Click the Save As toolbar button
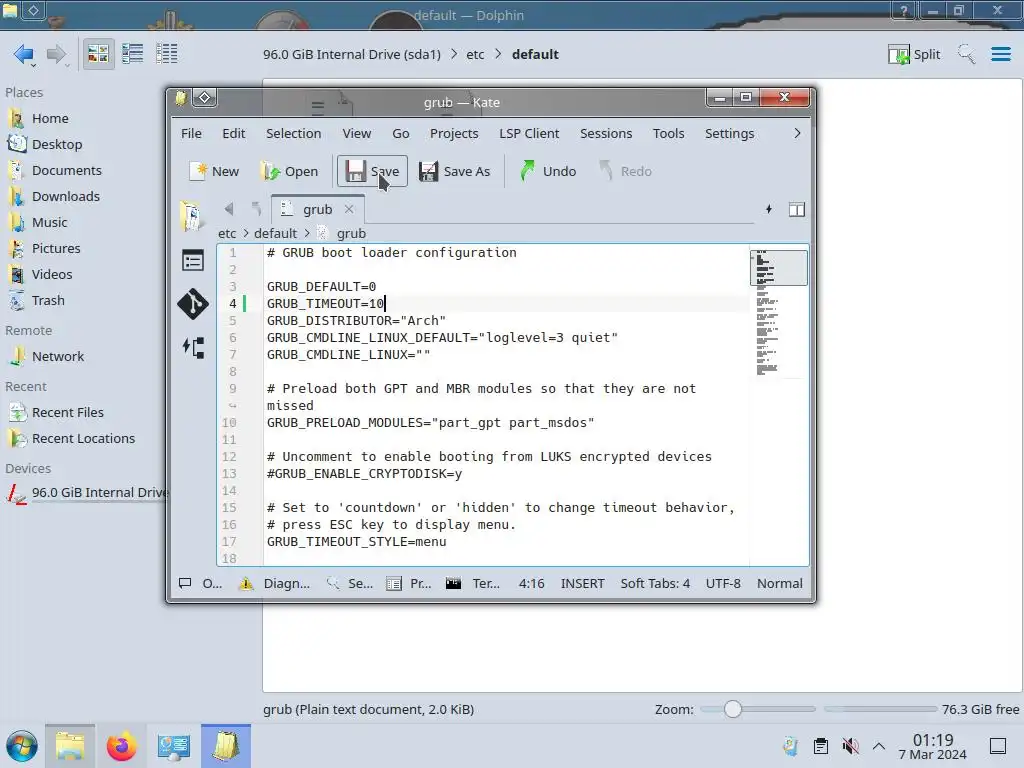This screenshot has width=1024, height=768. (455, 171)
